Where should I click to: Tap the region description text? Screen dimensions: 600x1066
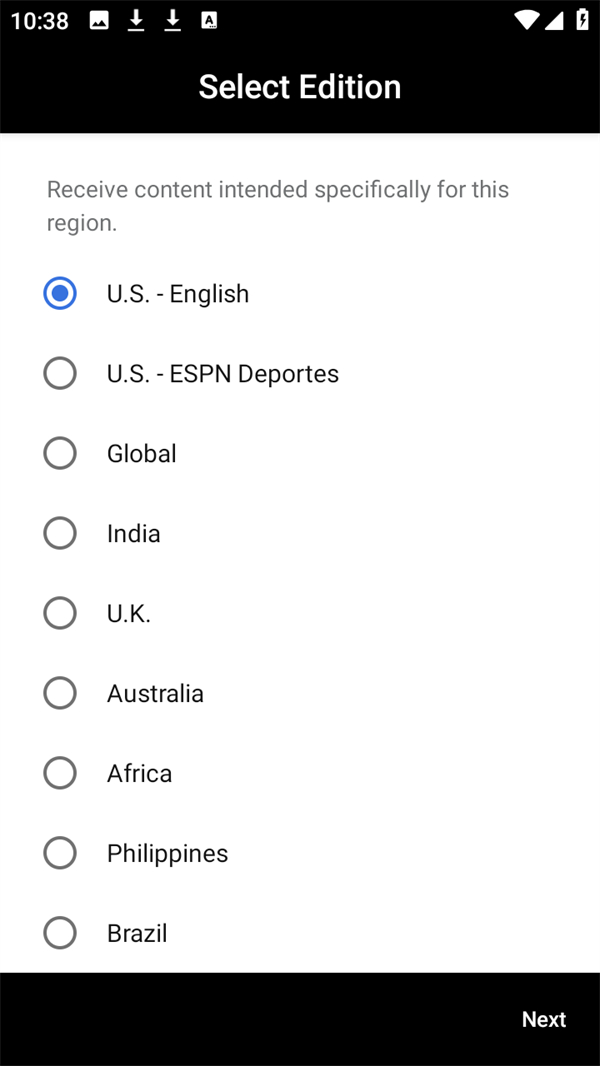pyautogui.click(x=277, y=205)
